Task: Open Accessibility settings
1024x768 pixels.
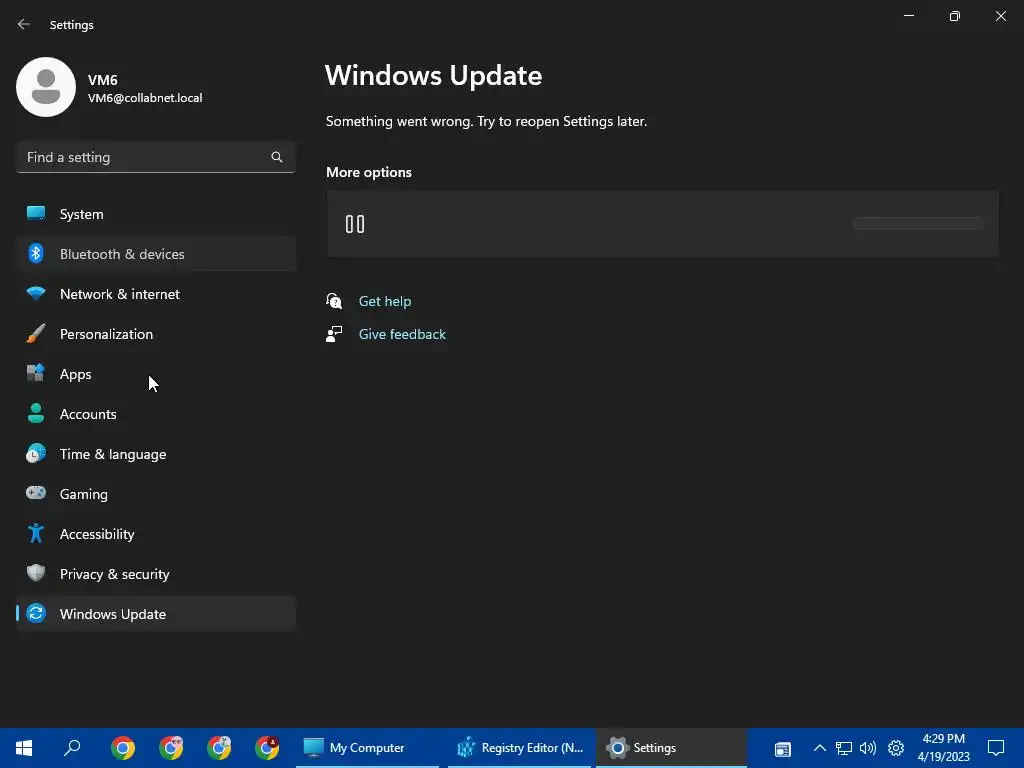Action: click(x=155, y=534)
